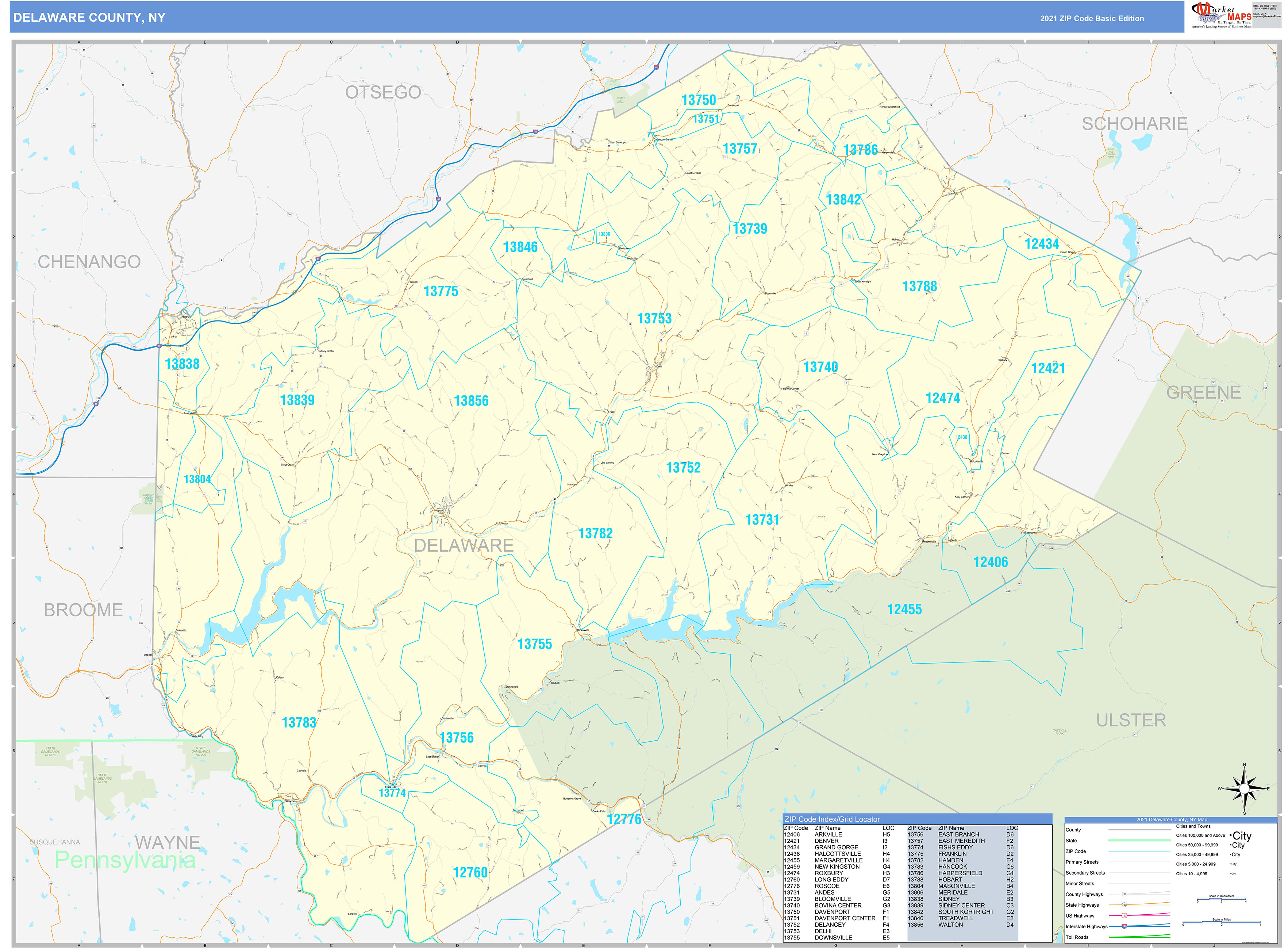Click ZIP label 13757 on the map
The width and height of the screenshot is (1288, 949).
coord(740,149)
